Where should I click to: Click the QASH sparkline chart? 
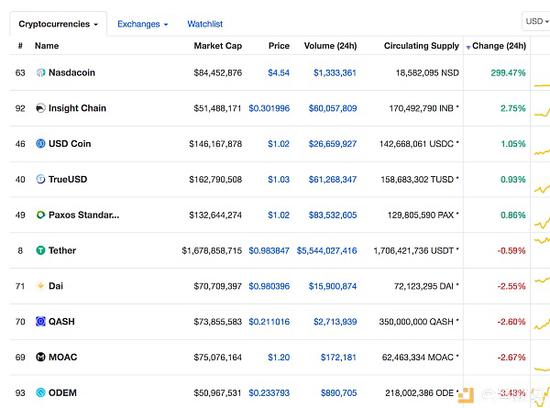pyautogui.click(x=542, y=323)
